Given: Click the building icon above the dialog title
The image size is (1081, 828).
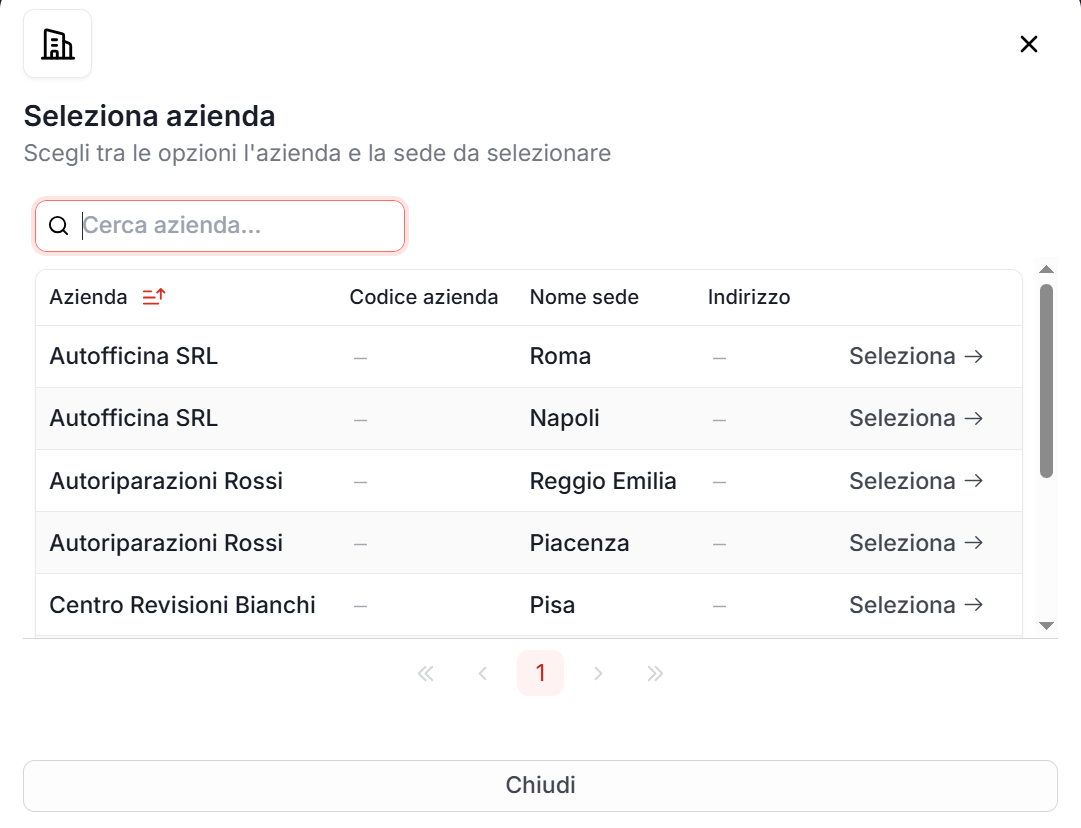Looking at the screenshot, I should [x=56, y=44].
